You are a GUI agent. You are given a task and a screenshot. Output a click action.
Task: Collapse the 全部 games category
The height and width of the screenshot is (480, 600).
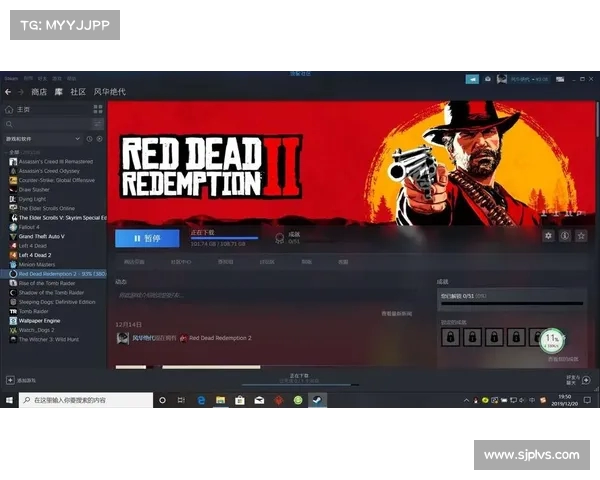(13, 152)
